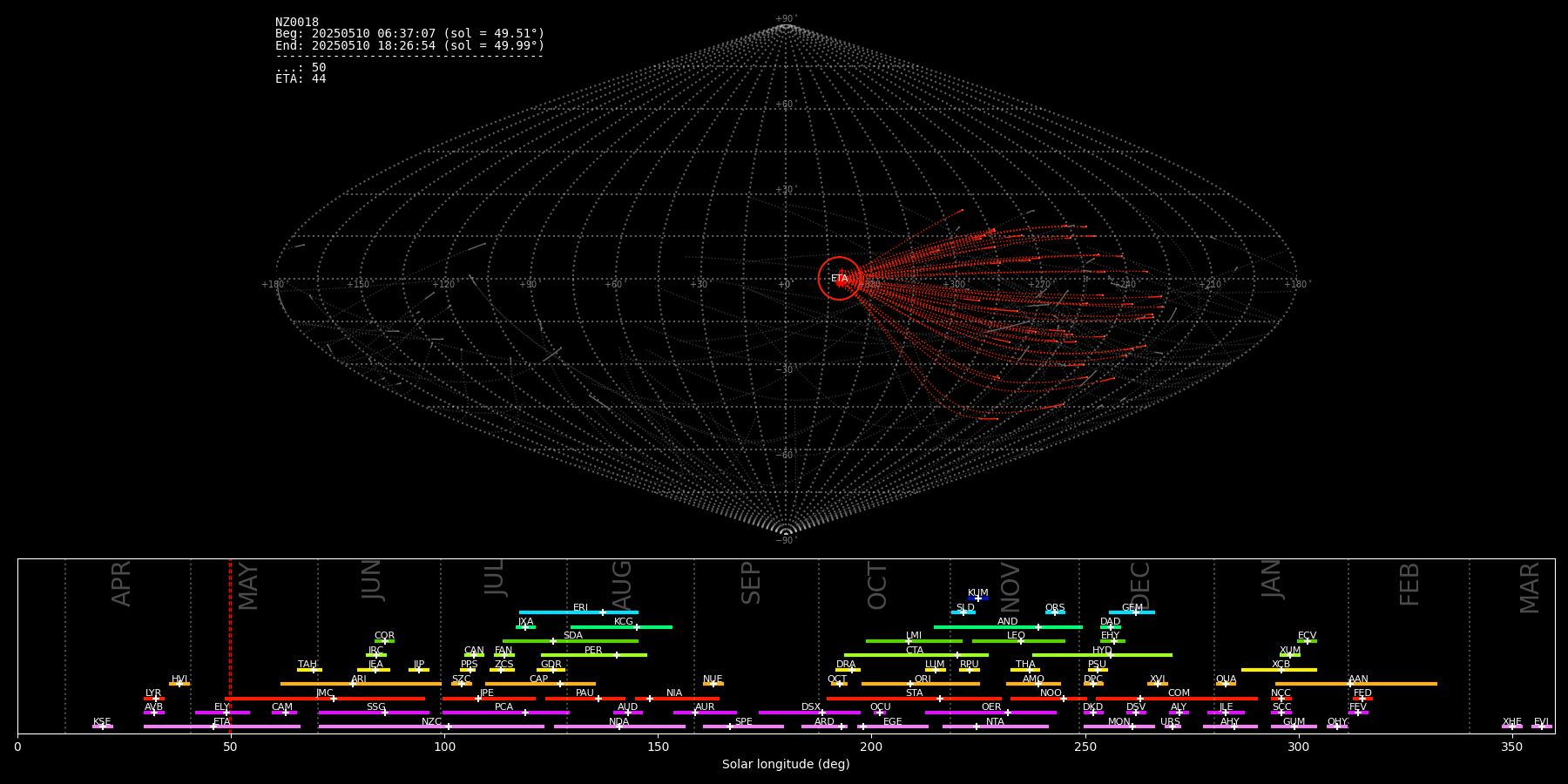Click the OHY shower label

[x=1337, y=722]
